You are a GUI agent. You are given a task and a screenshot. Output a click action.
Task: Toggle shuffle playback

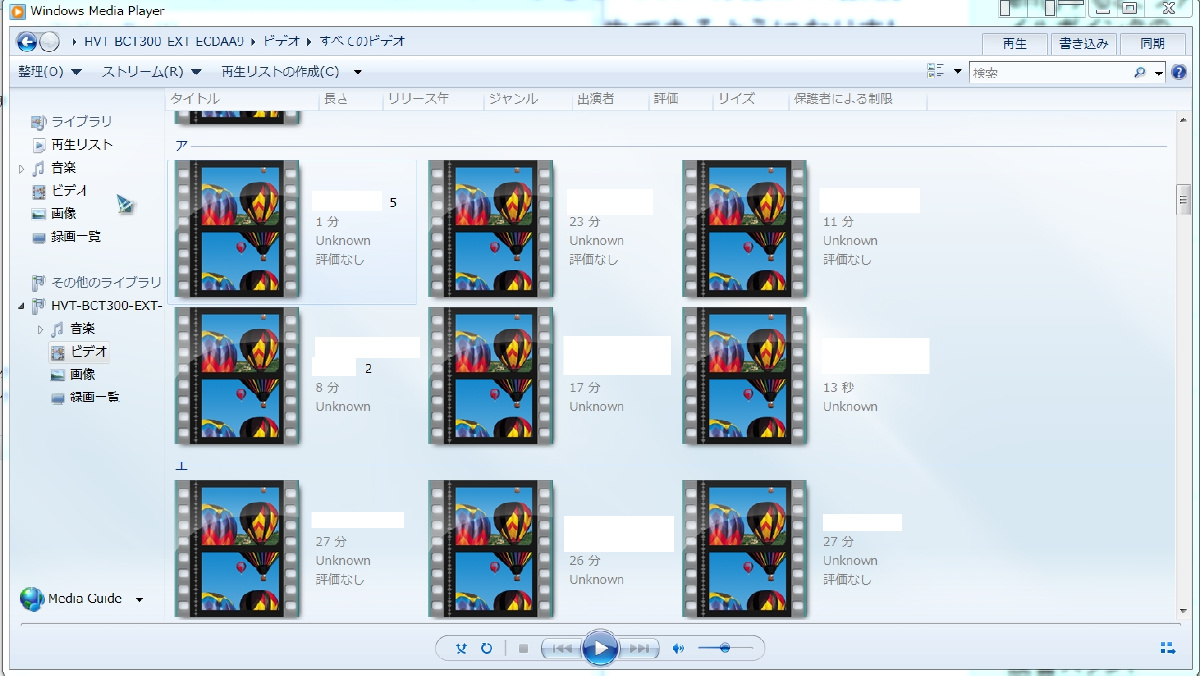[461, 648]
